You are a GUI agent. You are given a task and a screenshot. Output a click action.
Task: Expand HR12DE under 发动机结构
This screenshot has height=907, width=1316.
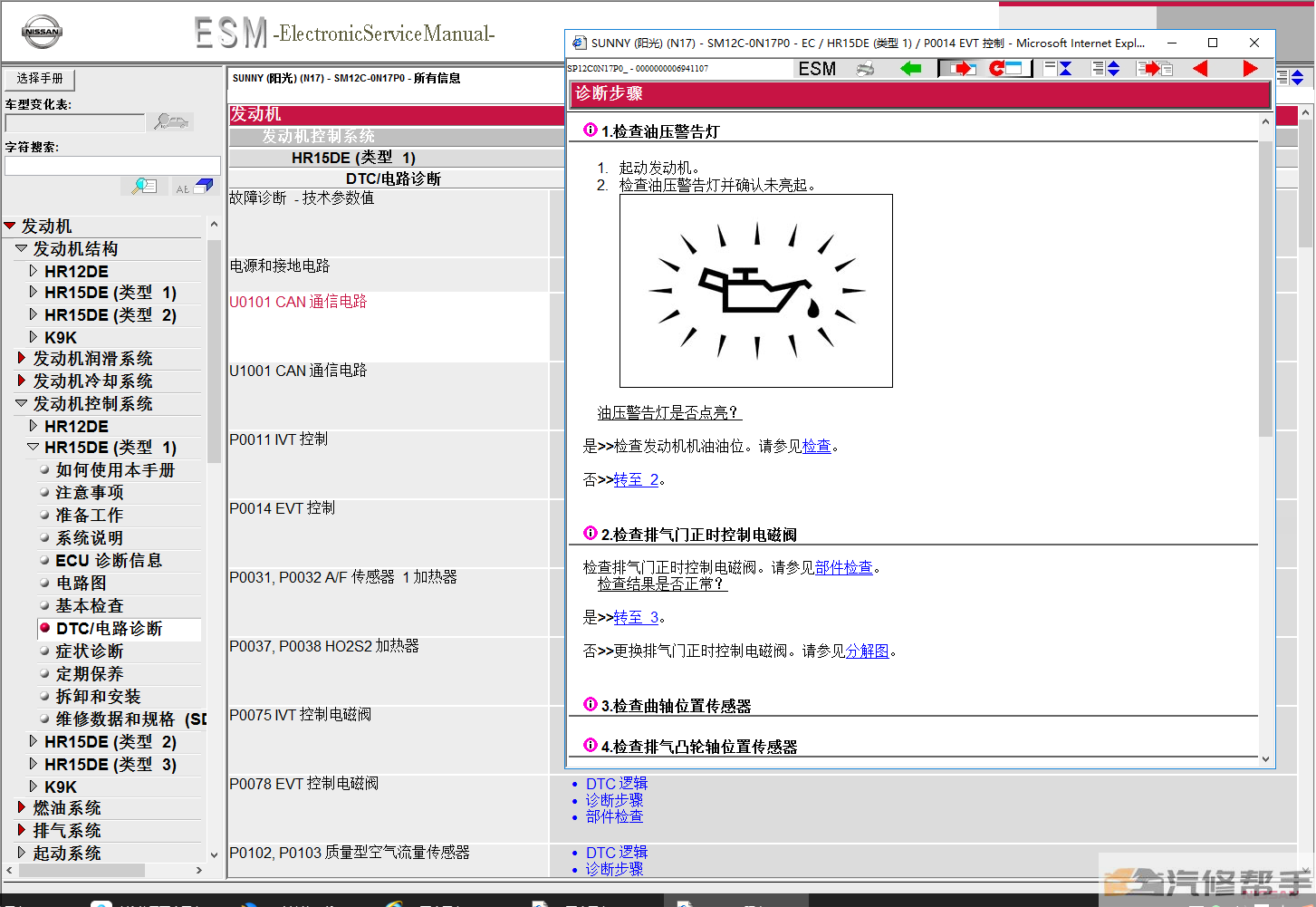coord(34,271)
